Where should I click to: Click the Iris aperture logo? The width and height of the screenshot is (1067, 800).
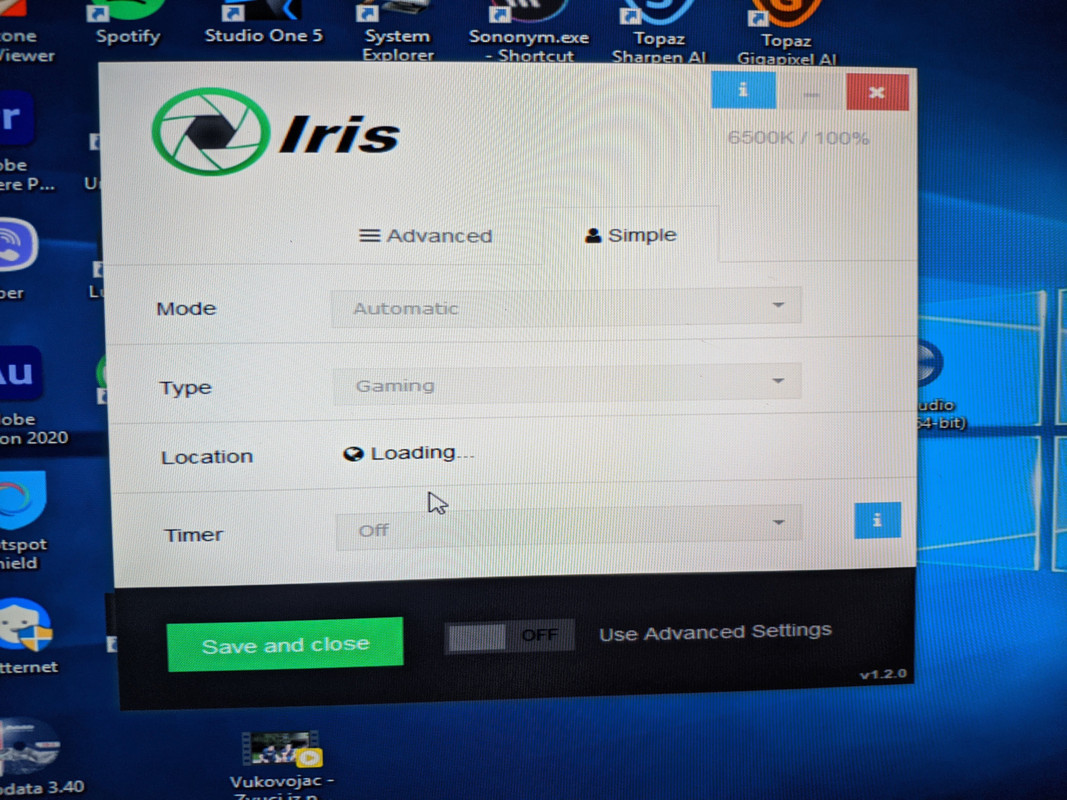coord(210,132)
